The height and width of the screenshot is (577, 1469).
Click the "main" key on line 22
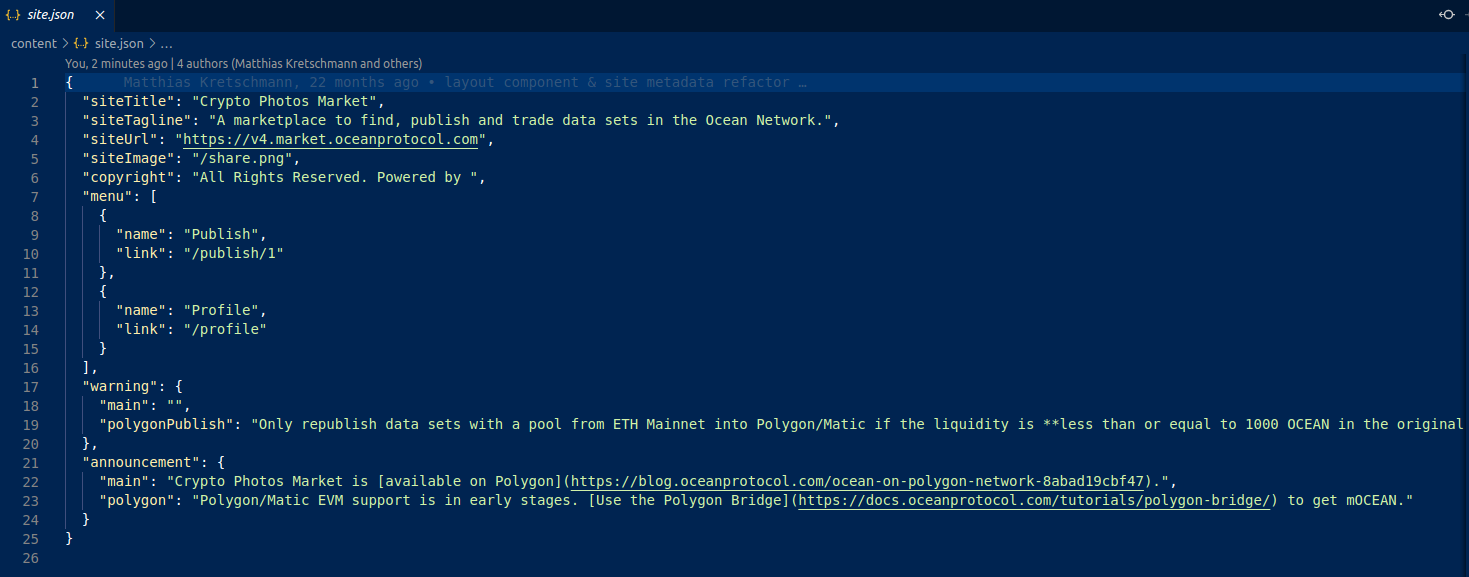point(125,481)
